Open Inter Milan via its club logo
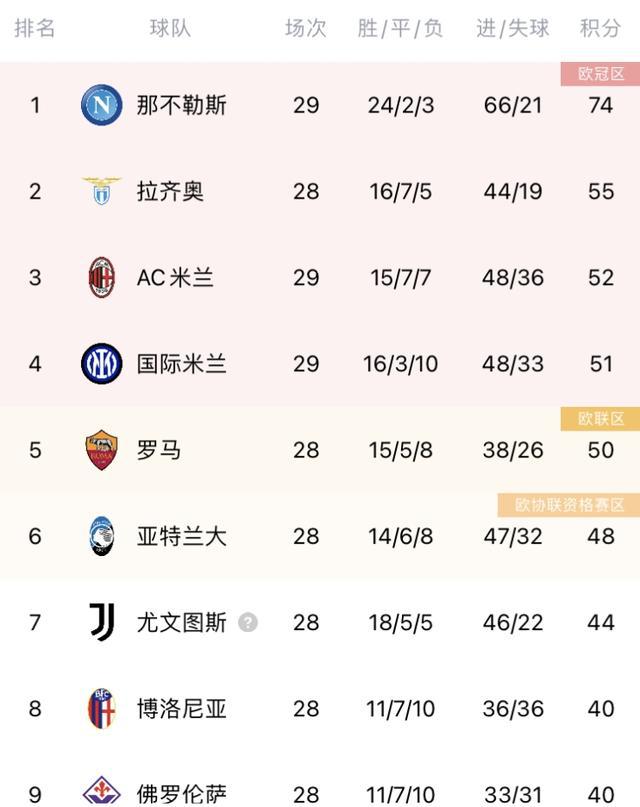 point(100,362)
